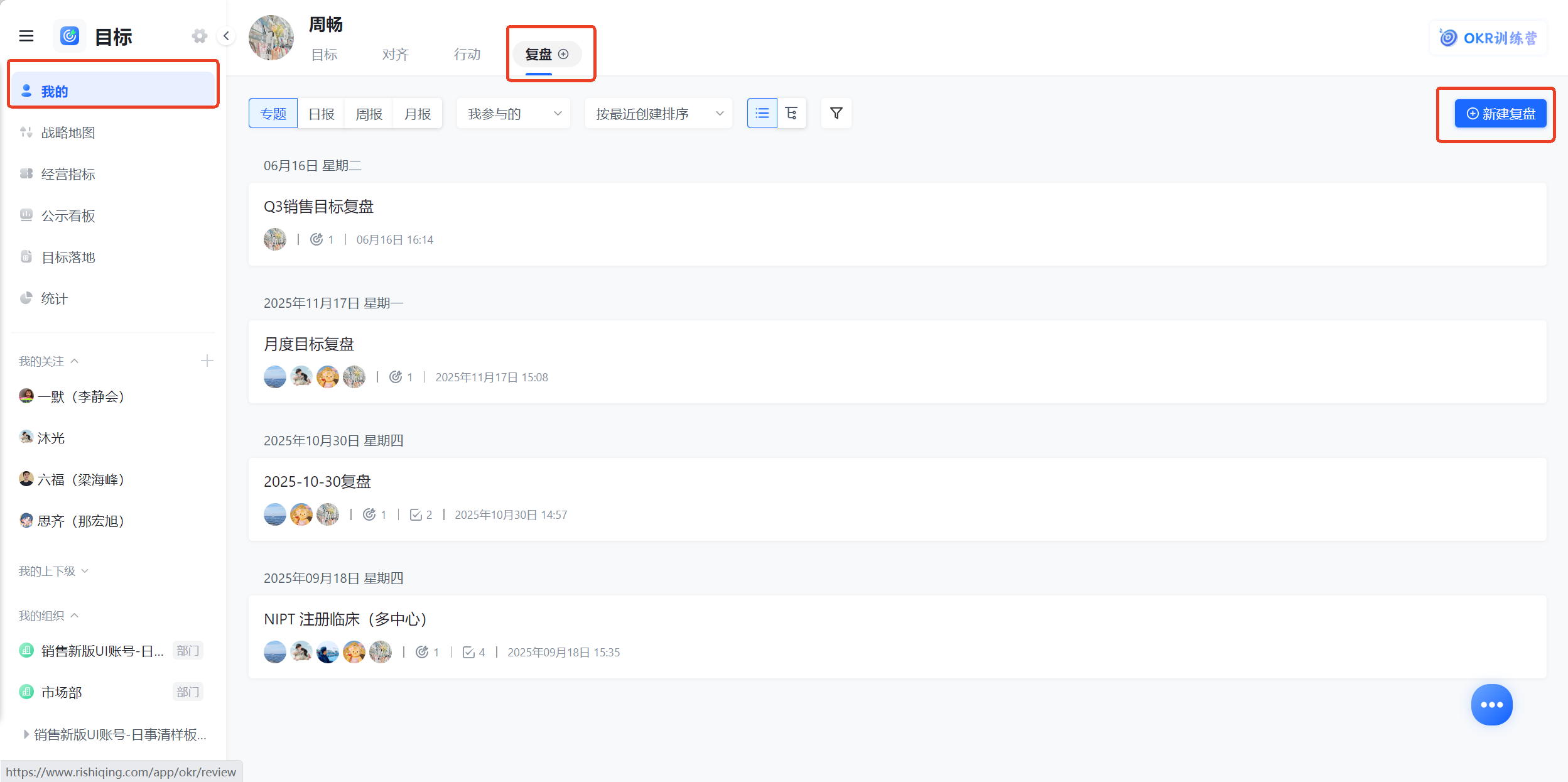Switch to the 行动 tab
This screenshot has width=1568, height=782.
pyautogui.click(x=467, y=55)
